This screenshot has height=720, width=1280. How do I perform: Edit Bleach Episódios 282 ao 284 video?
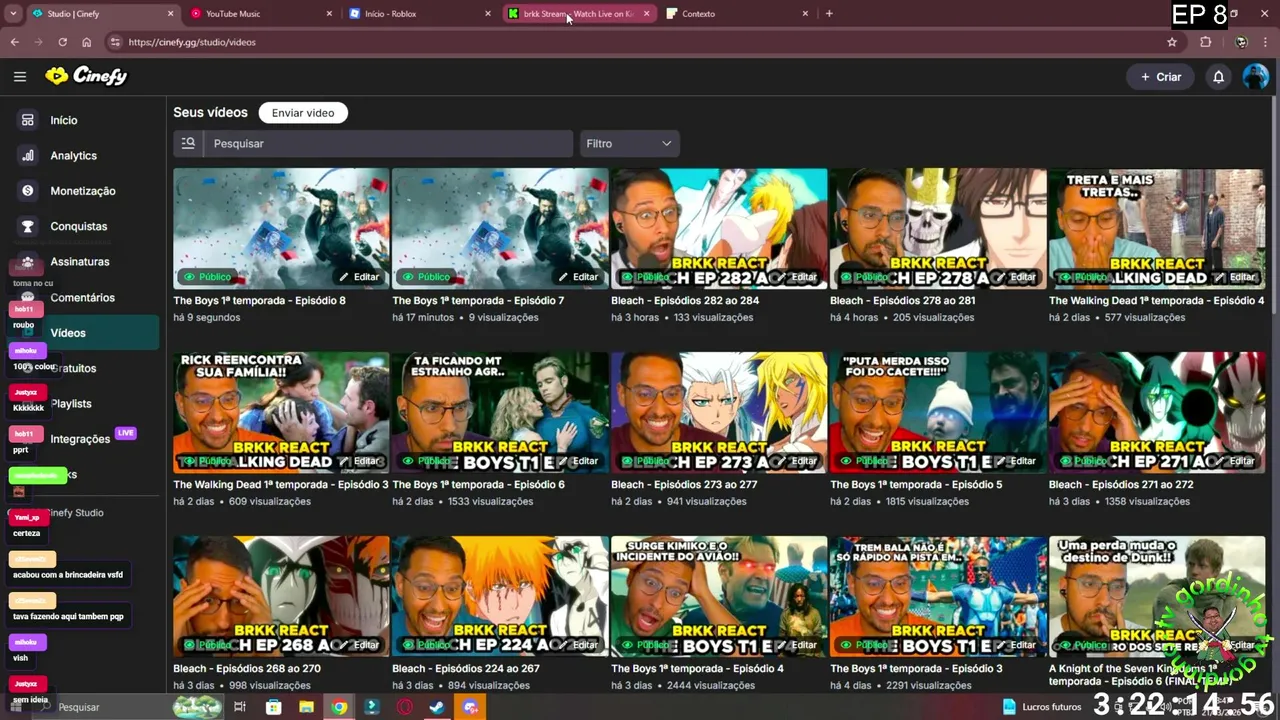click(797, 277)
